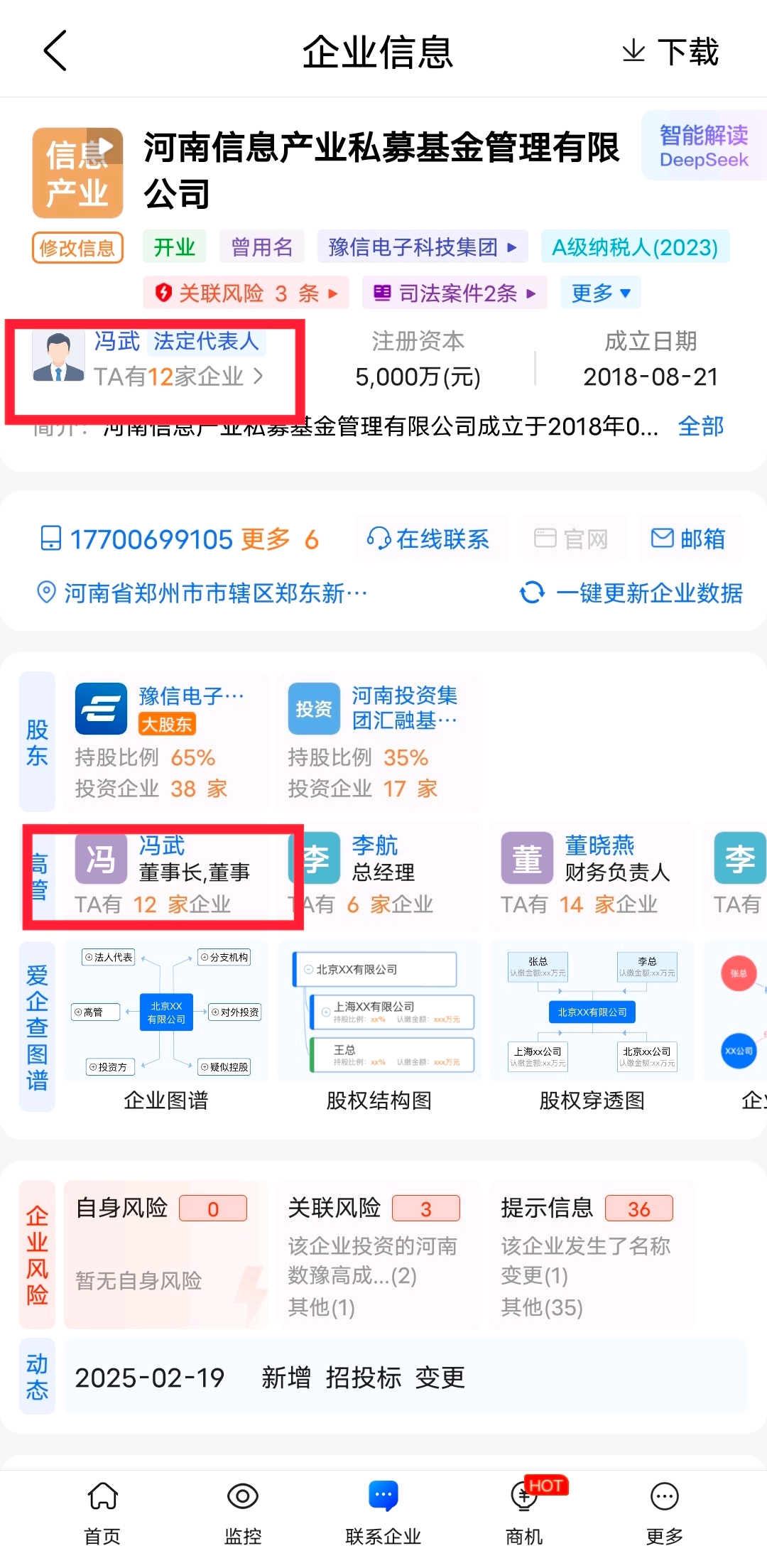Screen dimensions: 767x1568
Task: Tap the refresh icon for 一键更新企业数据
Action: [x=532, y=592]
